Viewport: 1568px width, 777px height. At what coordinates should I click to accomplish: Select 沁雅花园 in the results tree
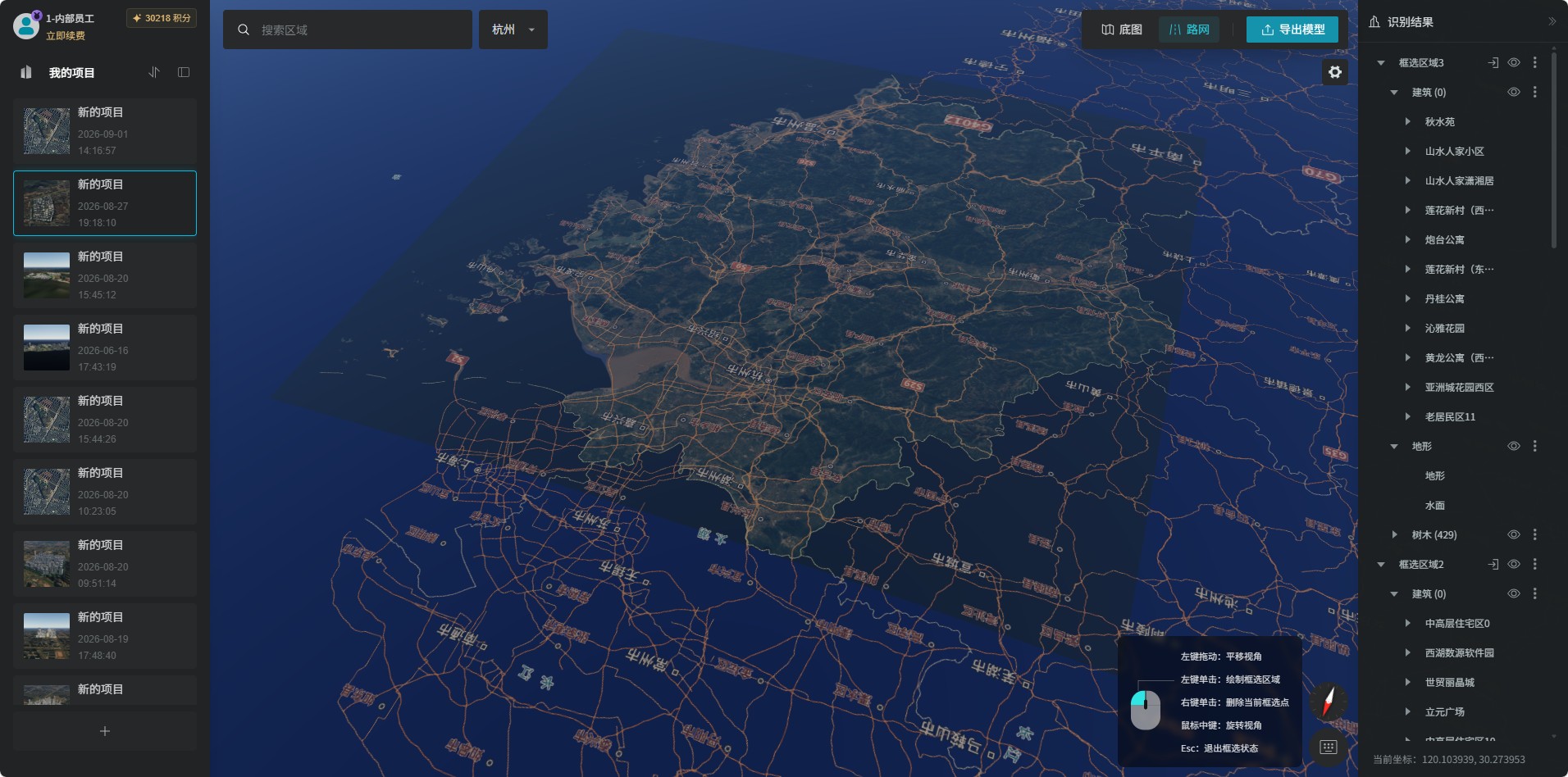[1444, 328]
